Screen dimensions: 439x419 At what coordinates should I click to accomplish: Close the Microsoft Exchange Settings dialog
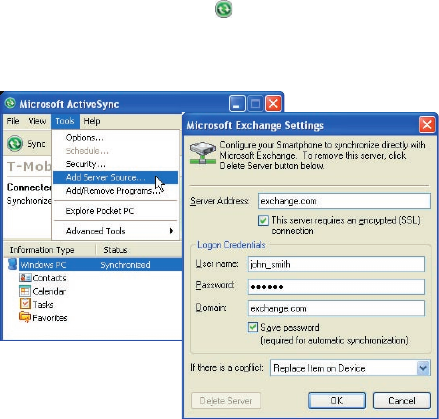pyautogui.click(x=427, y=125)
